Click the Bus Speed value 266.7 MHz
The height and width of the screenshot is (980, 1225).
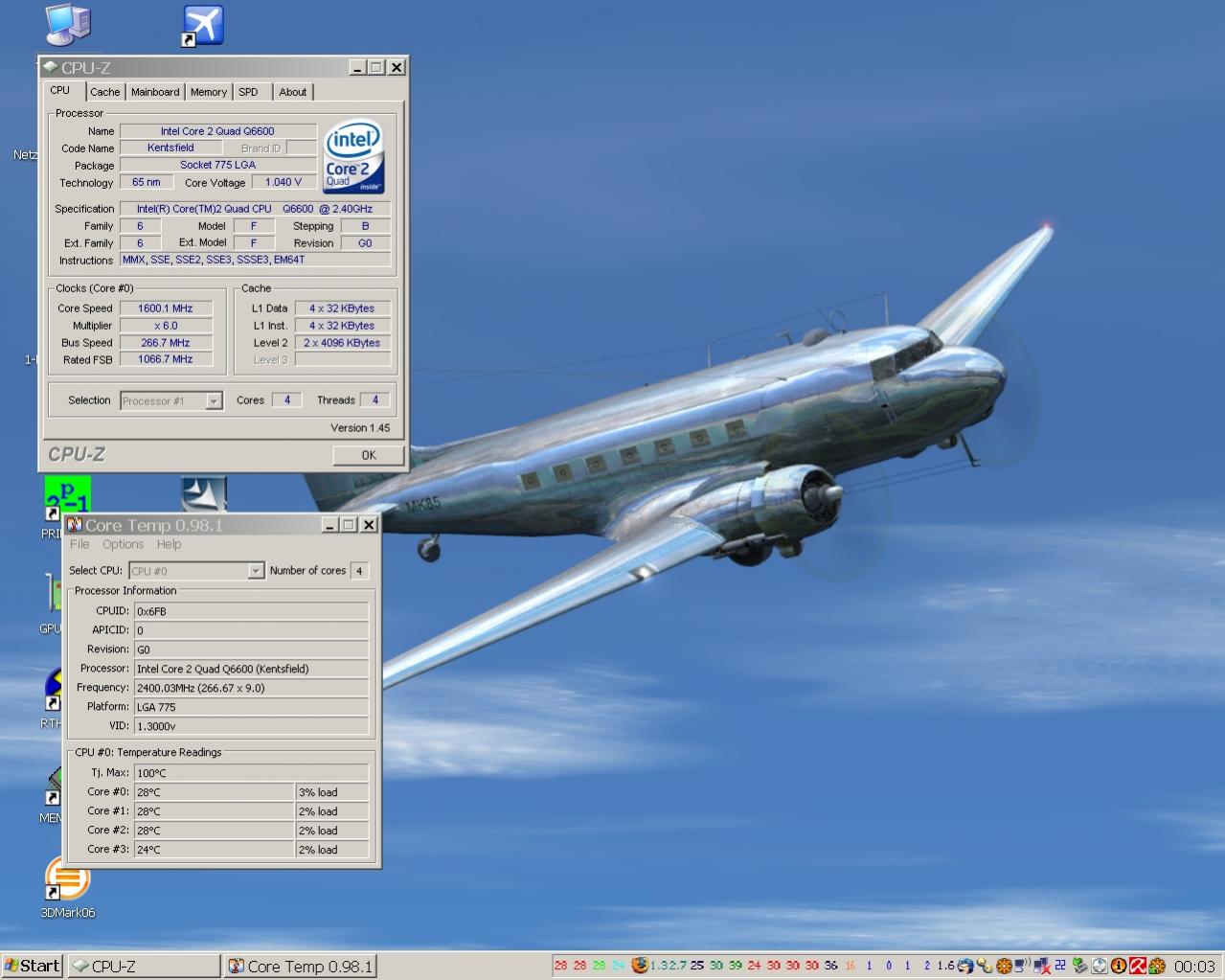tap(165, 343)
